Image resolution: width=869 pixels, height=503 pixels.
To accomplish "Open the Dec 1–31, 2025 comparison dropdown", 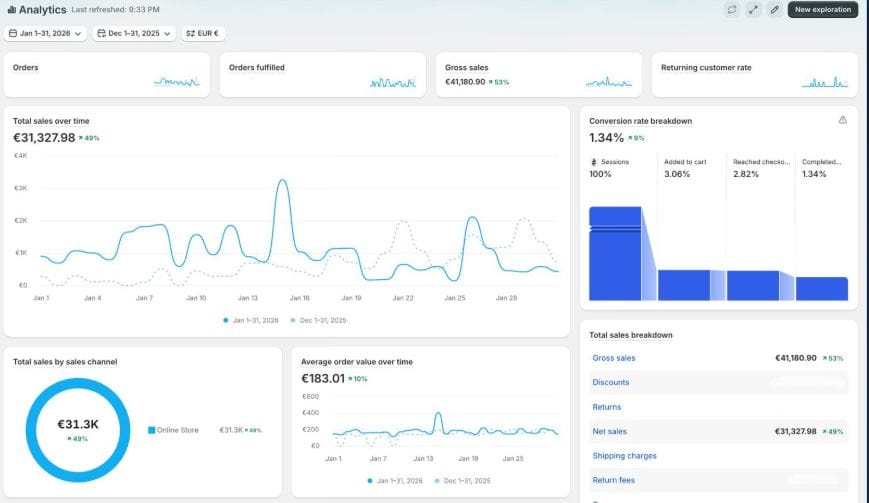I will pos(134,33).
